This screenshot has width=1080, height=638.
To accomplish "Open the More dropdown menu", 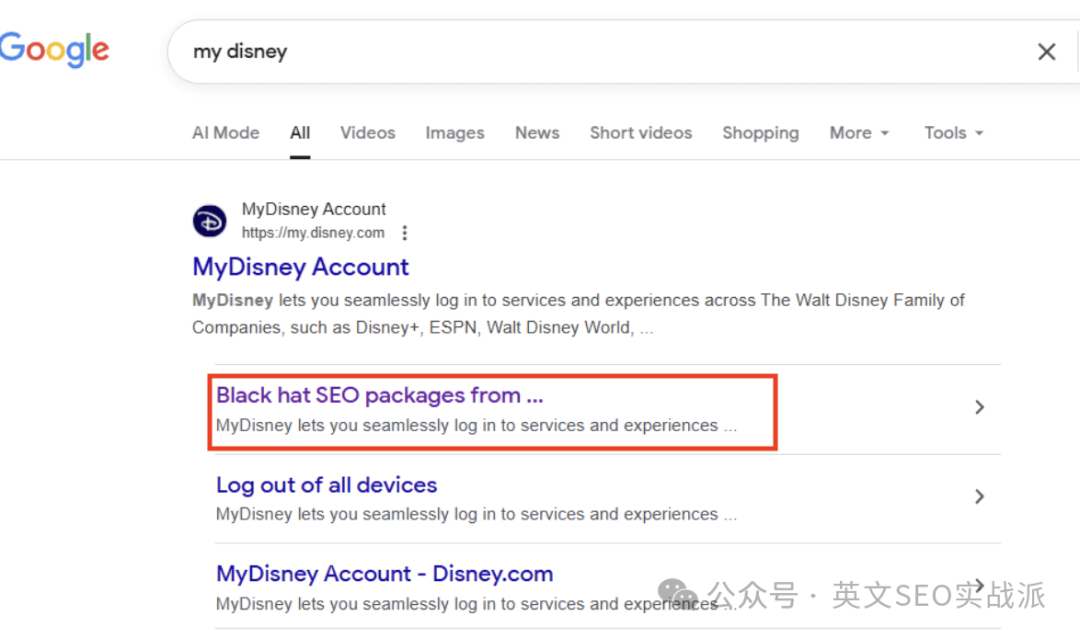I will click(859, 133).
